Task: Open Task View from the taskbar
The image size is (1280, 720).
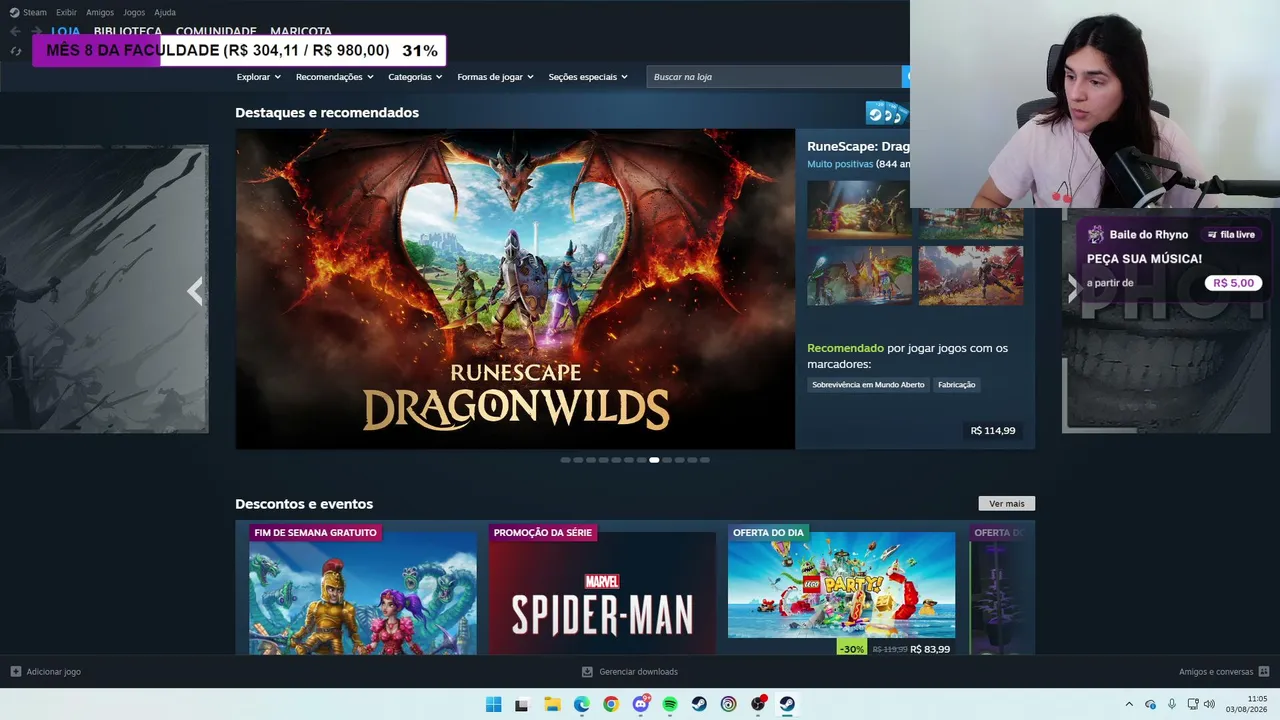Action: 521,704
